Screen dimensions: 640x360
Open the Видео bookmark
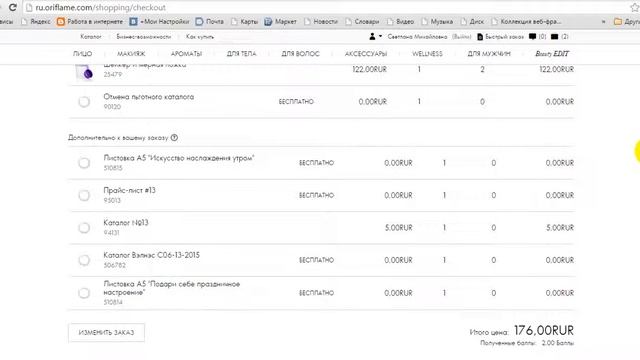pyautogui.click(x=400, y=22)
